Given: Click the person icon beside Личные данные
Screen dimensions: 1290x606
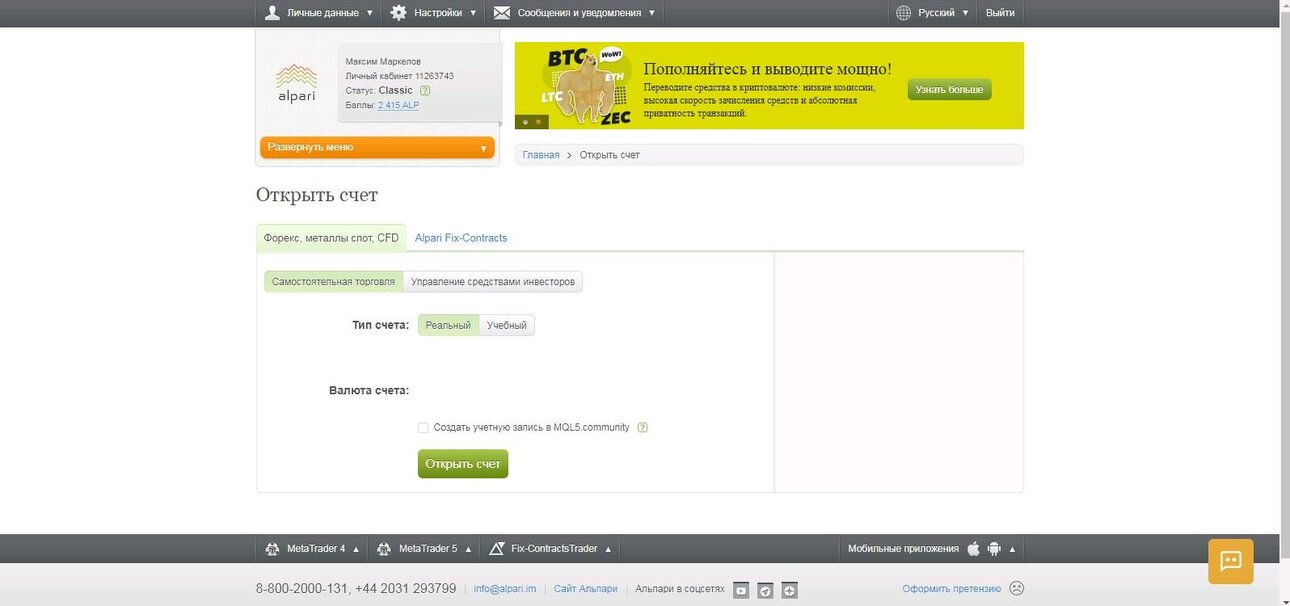Looking at the screenshot, I should [x=272, y=13].
